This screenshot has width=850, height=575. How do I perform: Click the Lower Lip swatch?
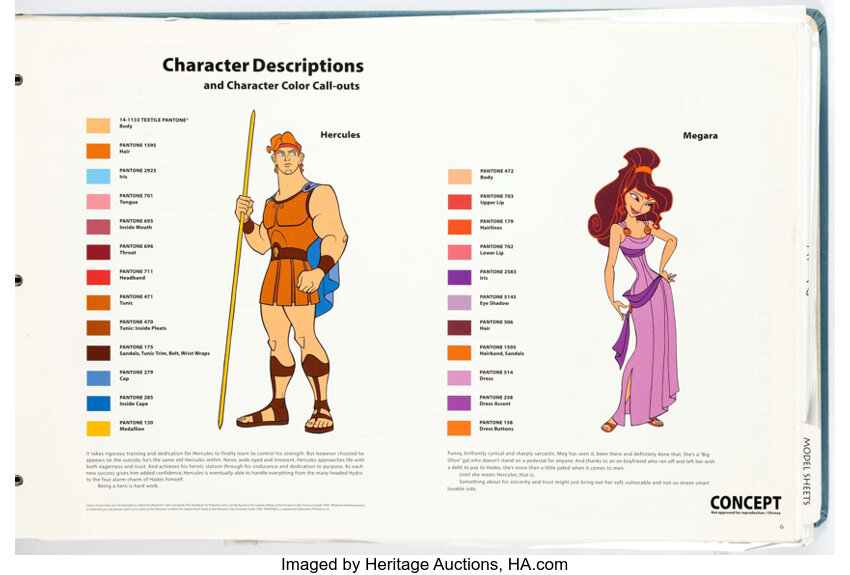click(x=459, y=252)
